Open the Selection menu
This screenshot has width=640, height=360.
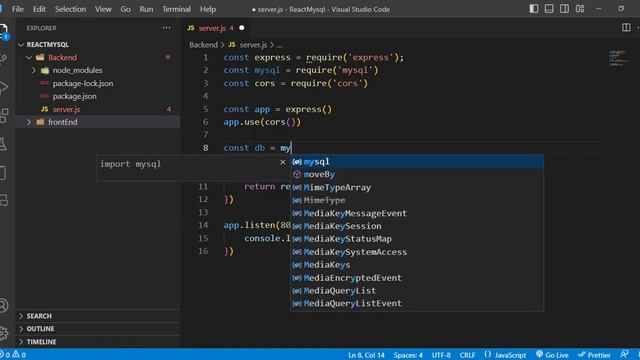tap(71, 9)
